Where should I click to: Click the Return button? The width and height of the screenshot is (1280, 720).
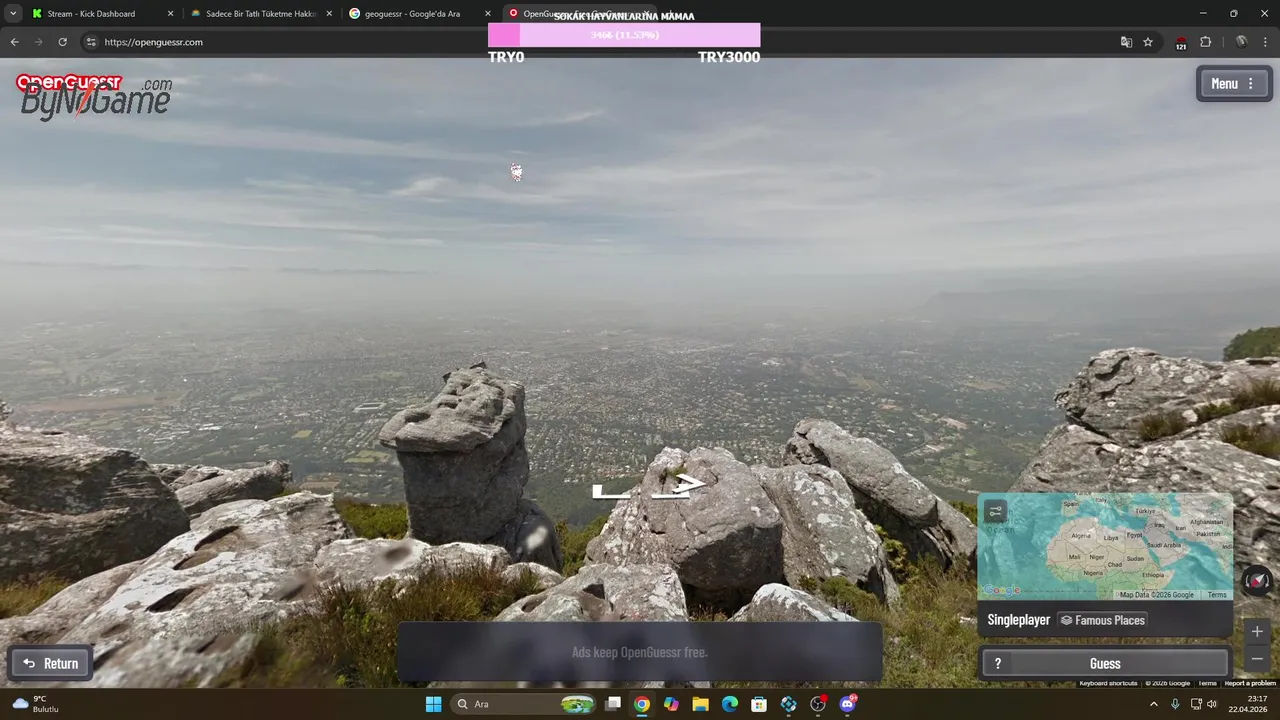(50, 663)
